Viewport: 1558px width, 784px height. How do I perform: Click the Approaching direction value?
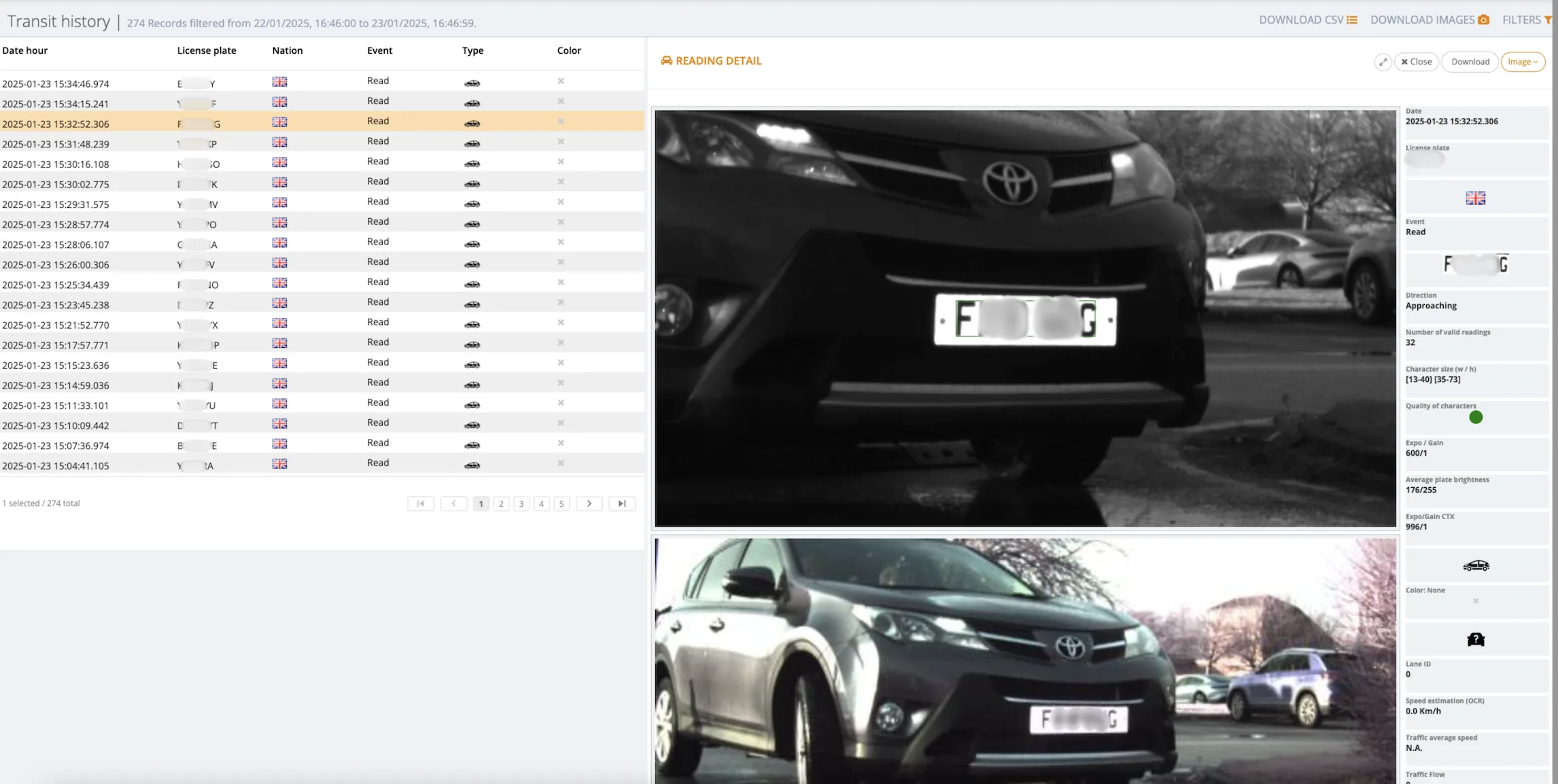(x=1431, y=306)
